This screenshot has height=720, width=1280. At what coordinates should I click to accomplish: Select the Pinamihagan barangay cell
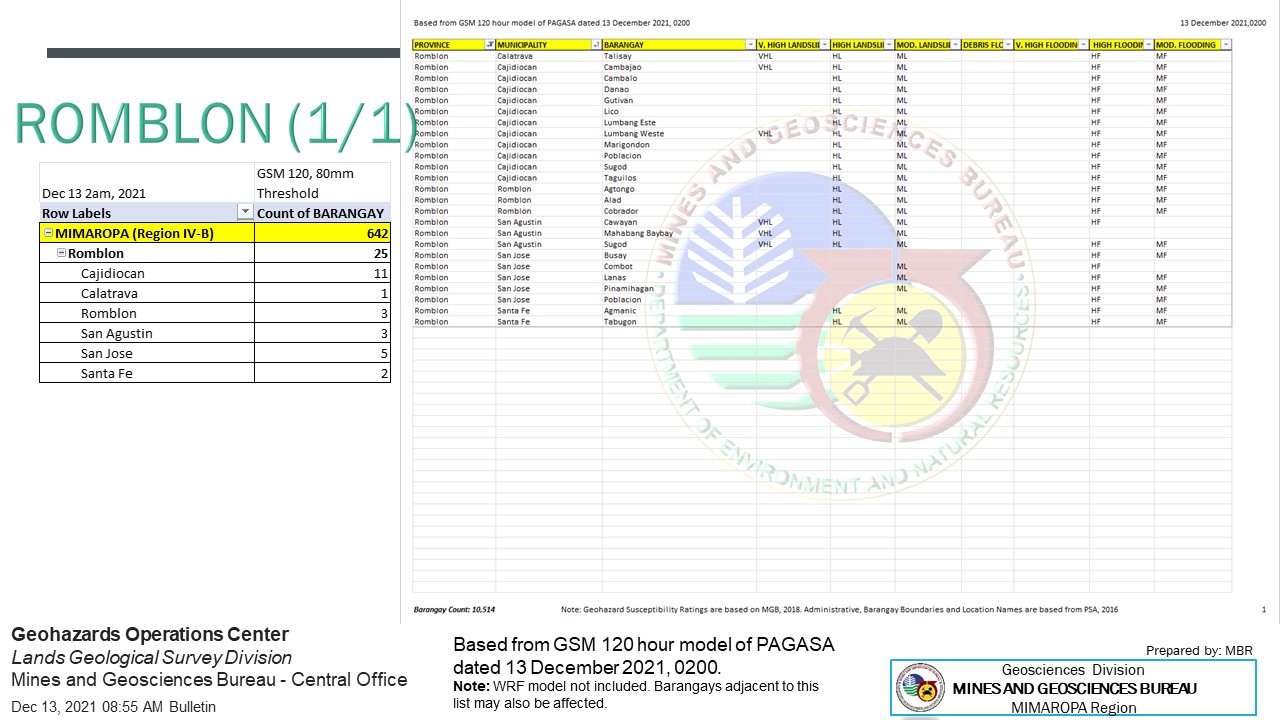679,288
